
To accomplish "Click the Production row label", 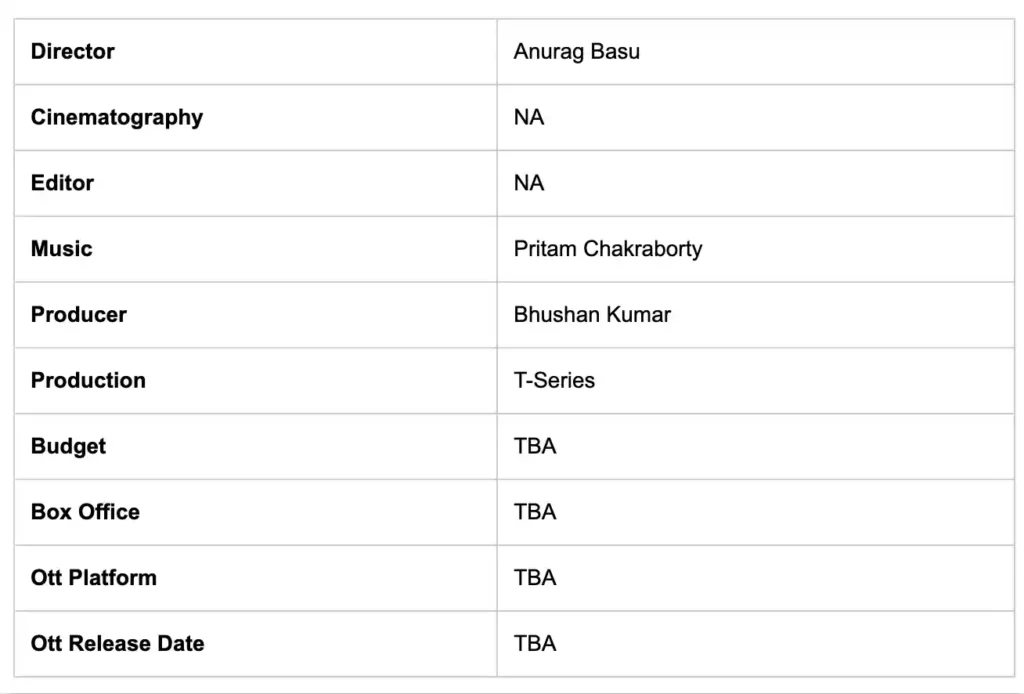I will click(88, 380).
